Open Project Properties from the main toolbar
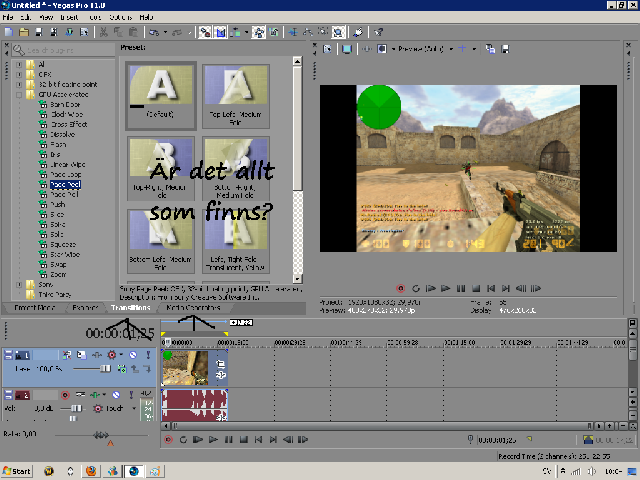This screenshot has width=640, height=480. tap(84, 32)
